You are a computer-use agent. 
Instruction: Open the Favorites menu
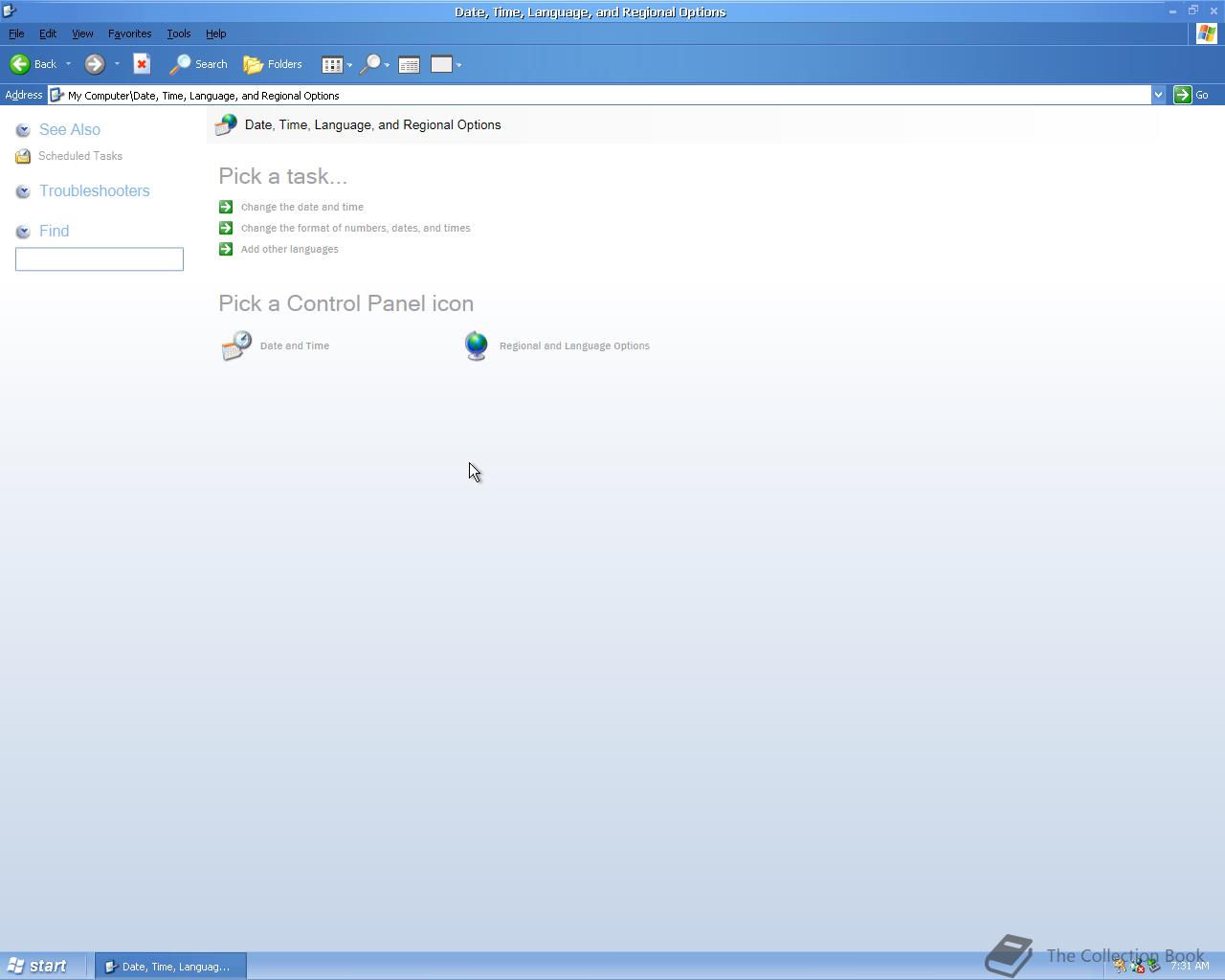[129, 33]
